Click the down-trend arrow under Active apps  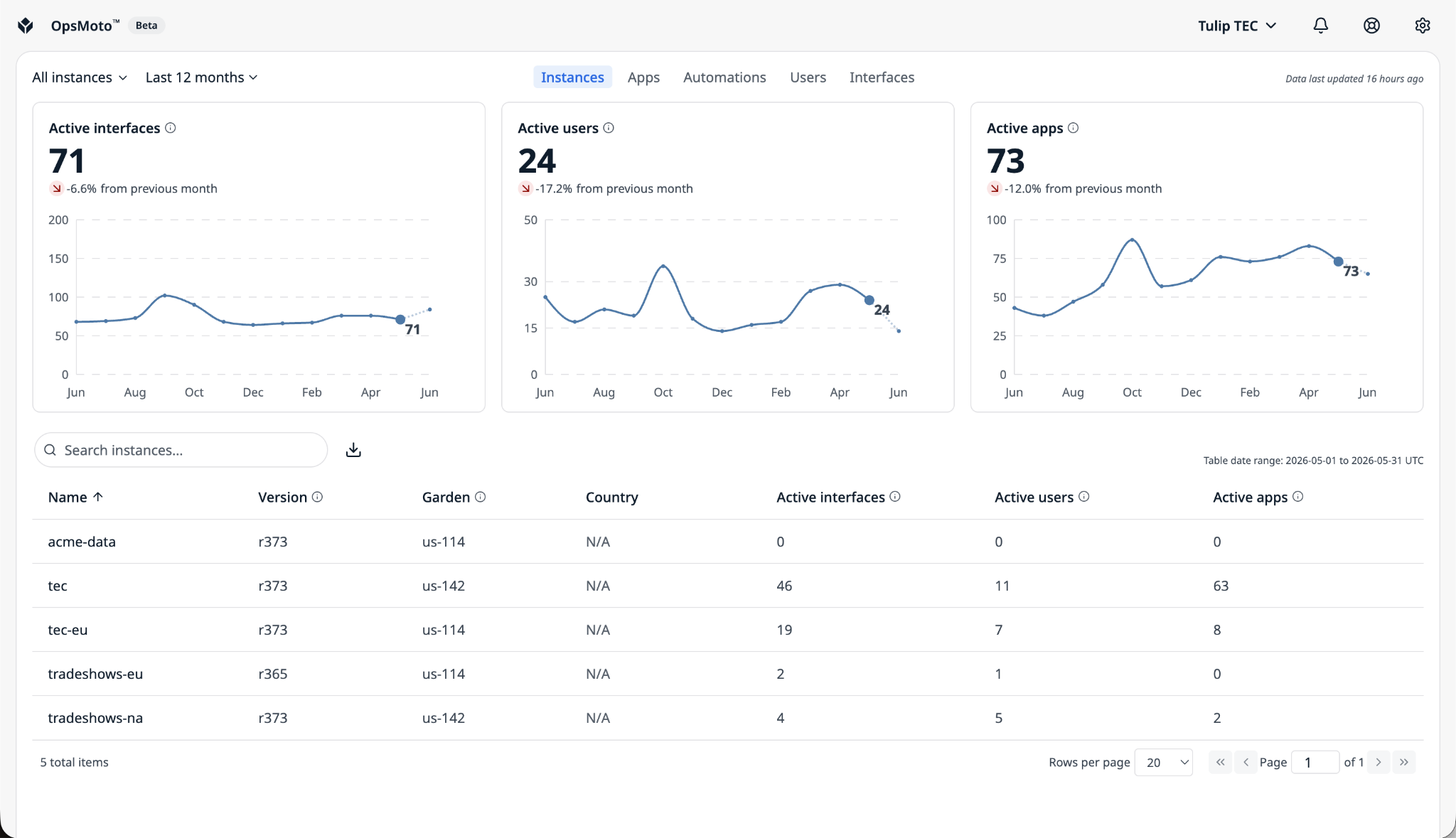pyautogui.click(x=995, y=188)
